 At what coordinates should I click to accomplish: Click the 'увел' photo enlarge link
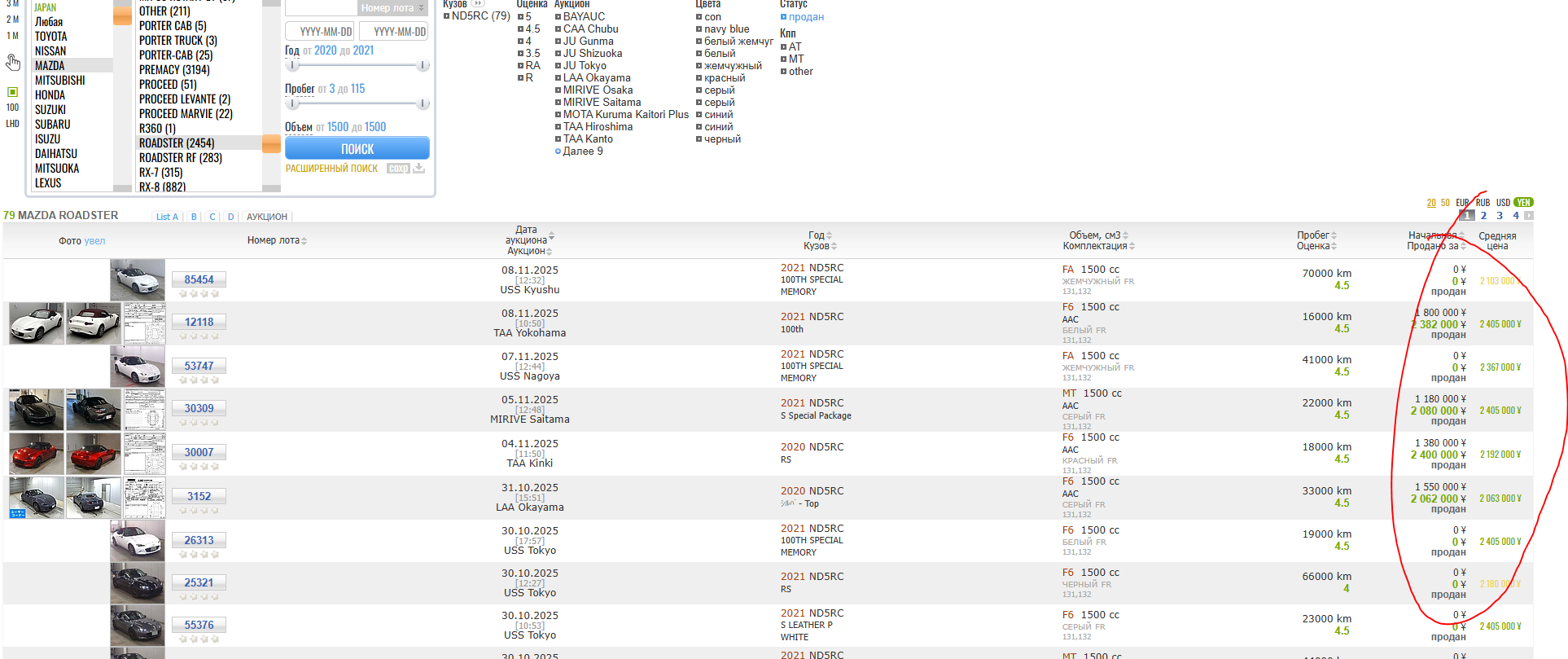94,241
